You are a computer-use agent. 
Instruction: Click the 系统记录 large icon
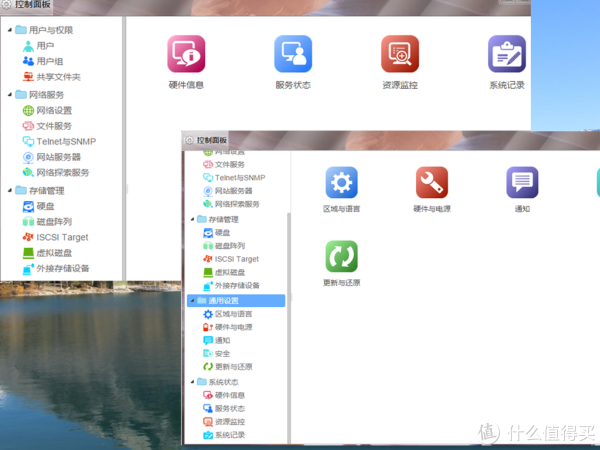tap(506, 54)
